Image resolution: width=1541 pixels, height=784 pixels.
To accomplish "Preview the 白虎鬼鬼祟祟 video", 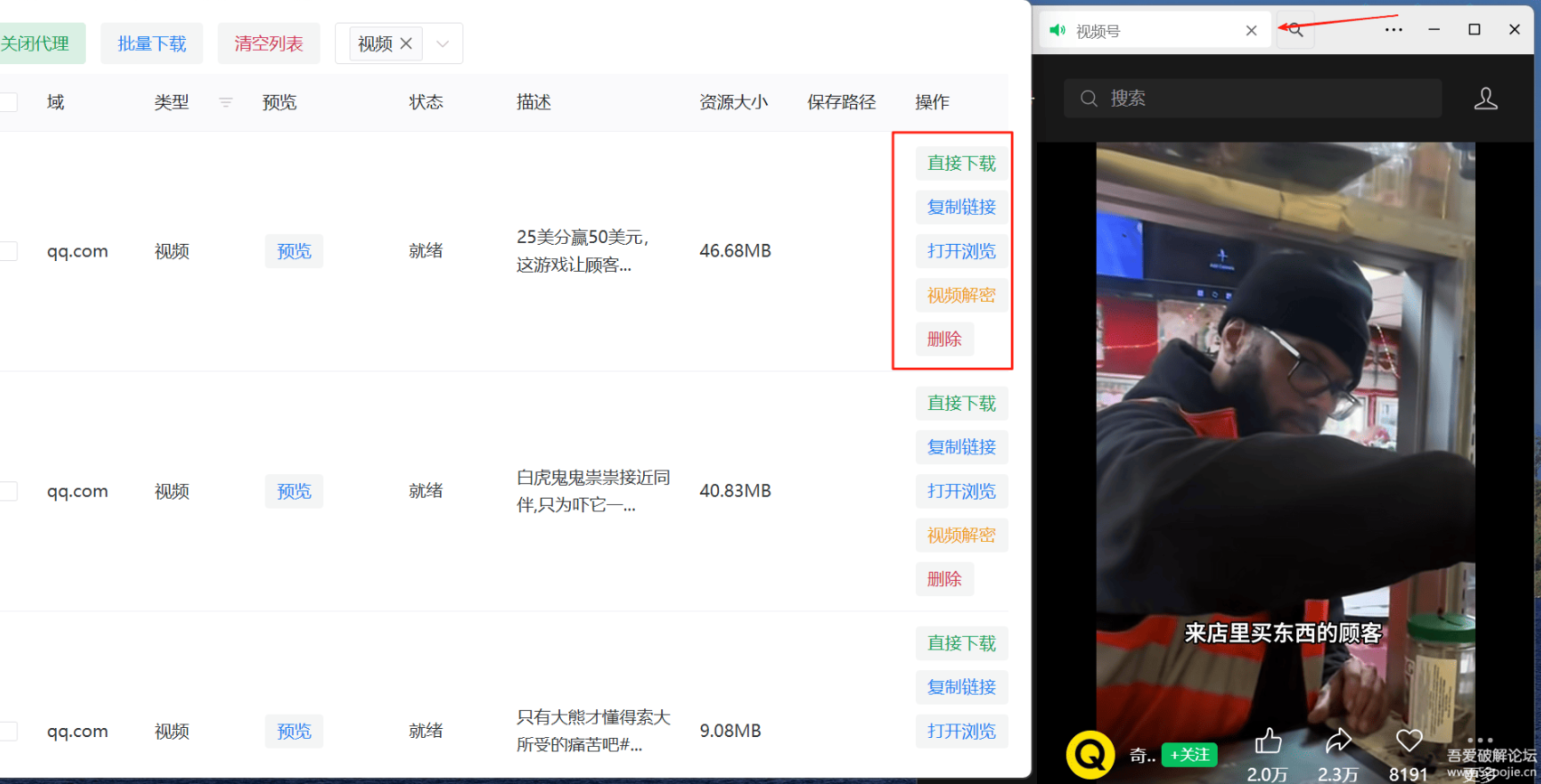I will click(294, 491).
